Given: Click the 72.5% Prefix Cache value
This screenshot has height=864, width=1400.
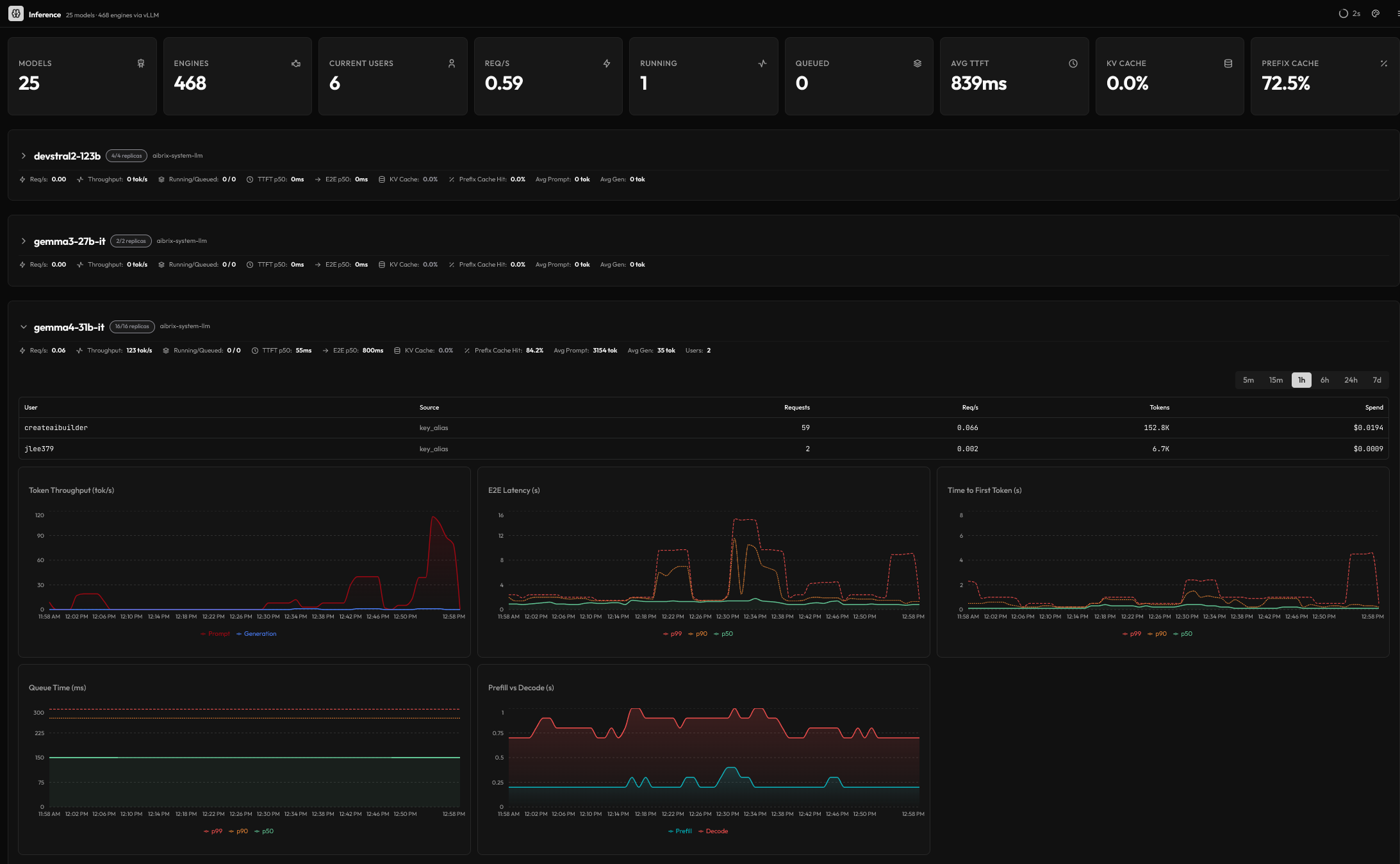Looking at the screenshot, I should (1286, 83).
